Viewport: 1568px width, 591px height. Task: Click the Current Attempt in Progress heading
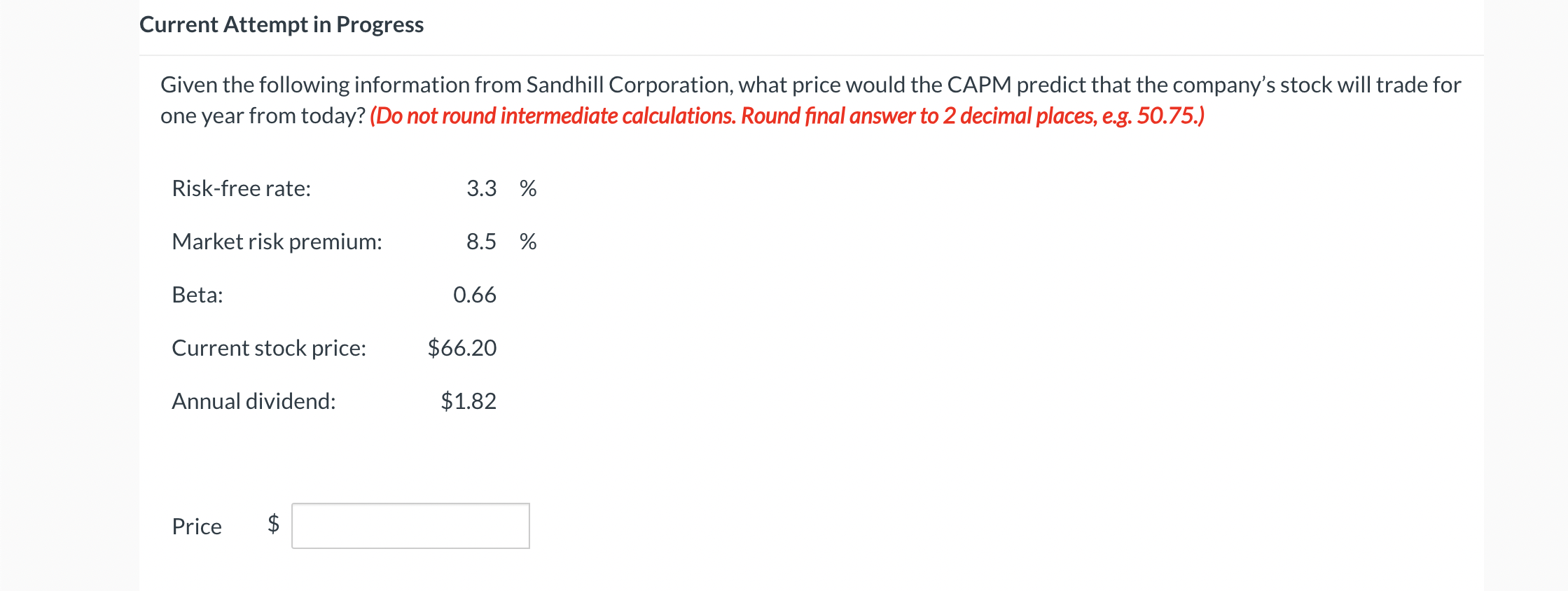282,24
